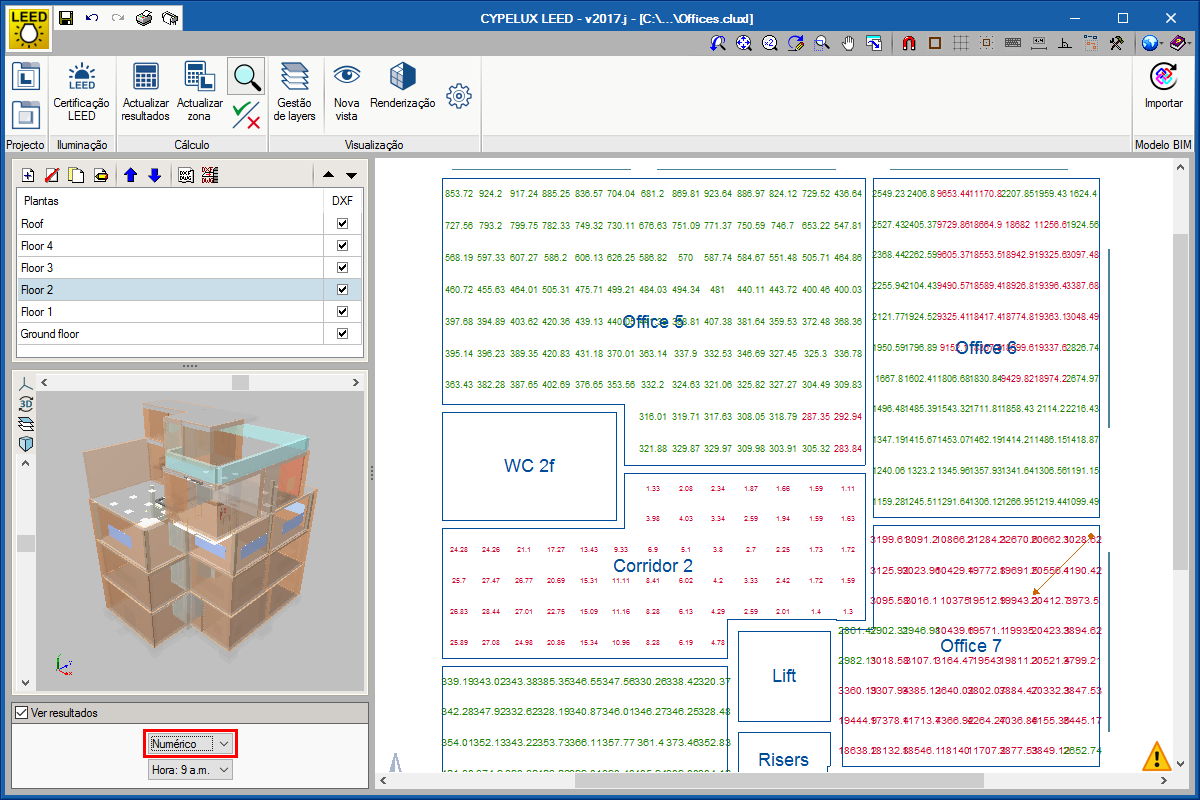Toggle DXF checkbox for Floor 4
1200x800 pixels.
pos(342,246)
